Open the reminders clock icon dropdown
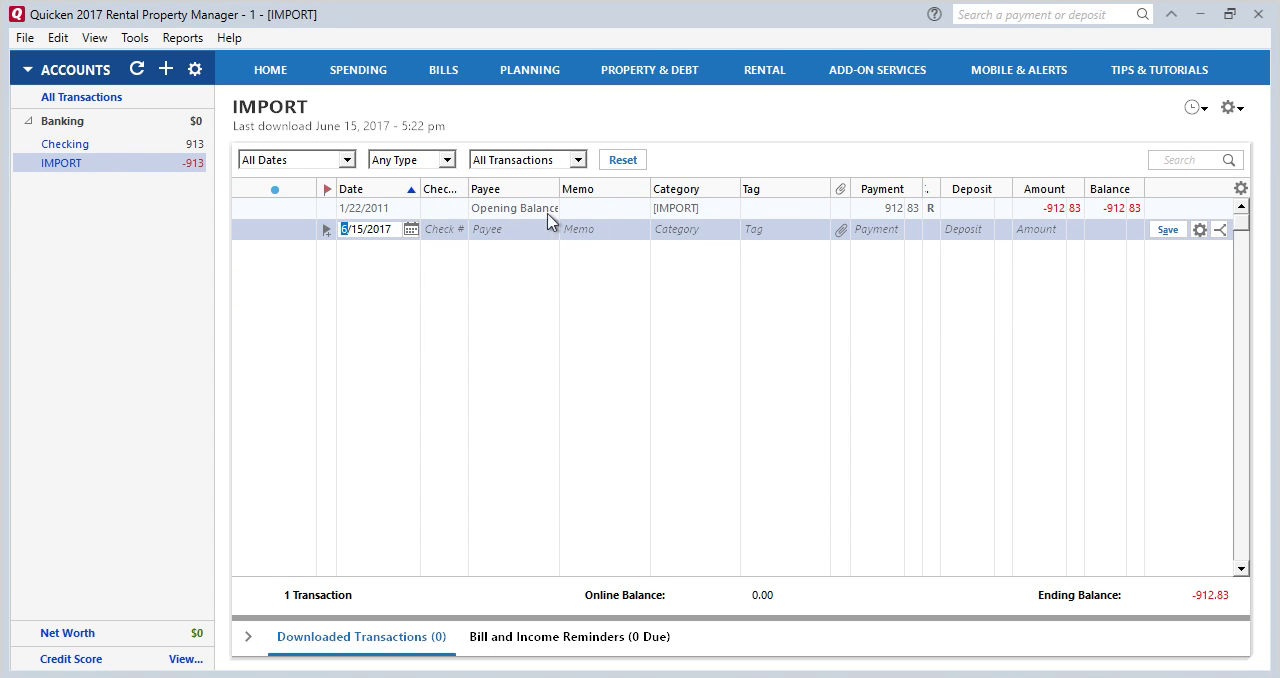 [x=1196, y=108]
